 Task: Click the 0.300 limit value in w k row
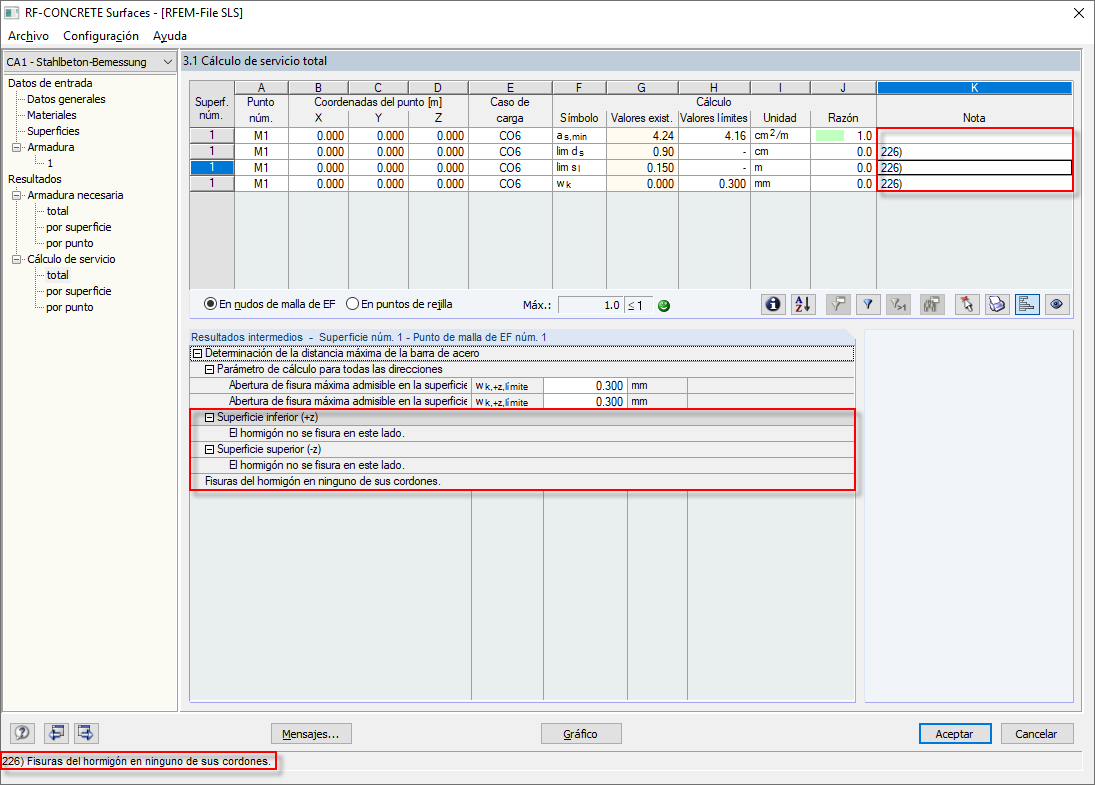pos(714,184)
